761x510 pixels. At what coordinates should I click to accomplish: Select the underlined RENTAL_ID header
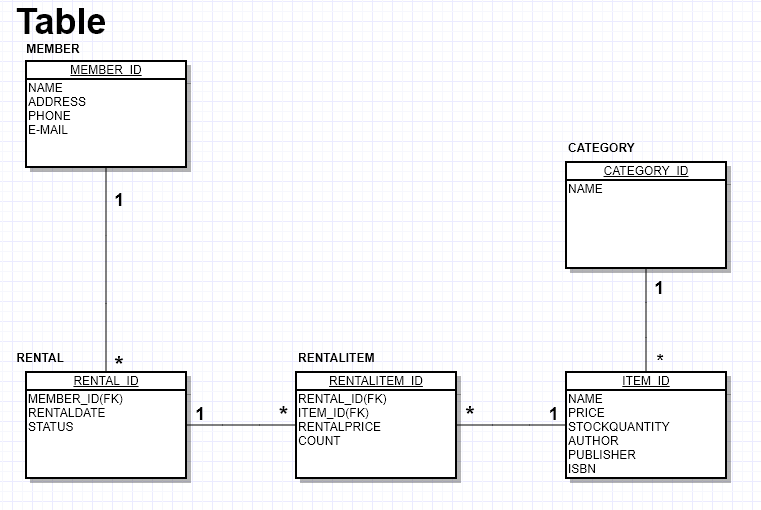106,381
